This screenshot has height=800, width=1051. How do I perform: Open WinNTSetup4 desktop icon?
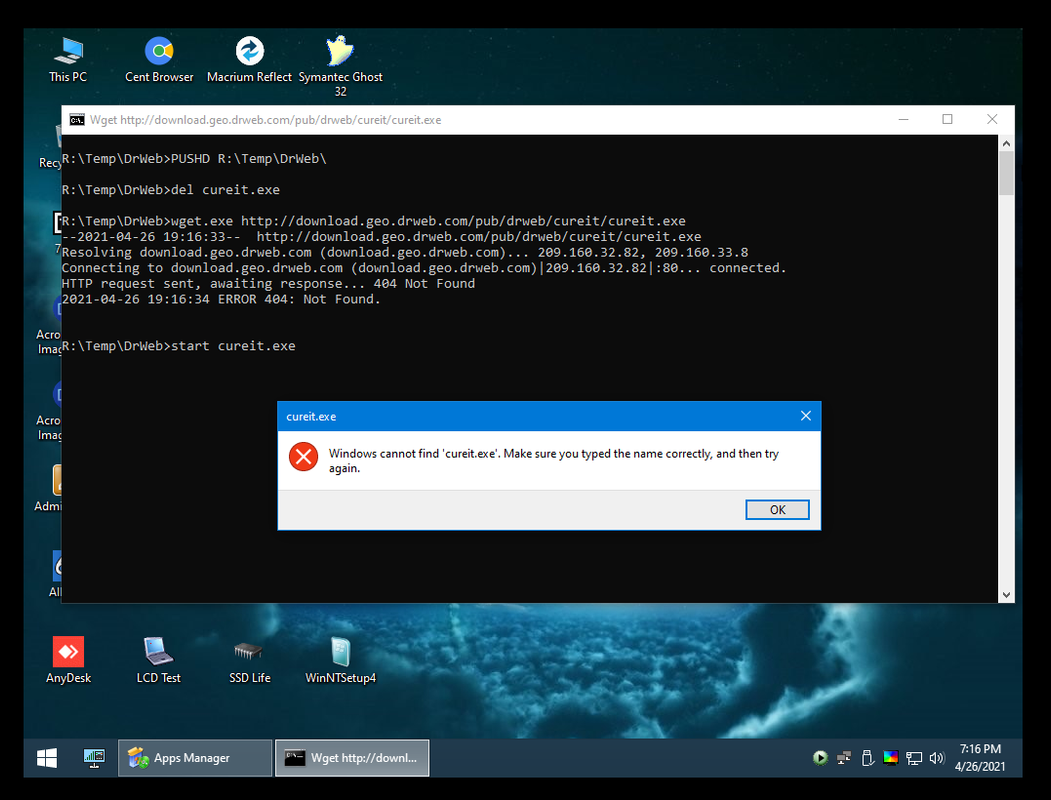[x=341, y=660]
